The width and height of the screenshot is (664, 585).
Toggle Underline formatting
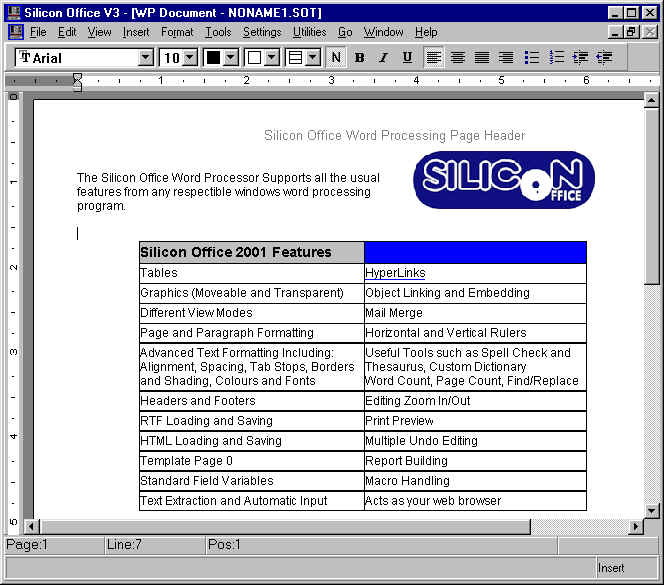407,57
